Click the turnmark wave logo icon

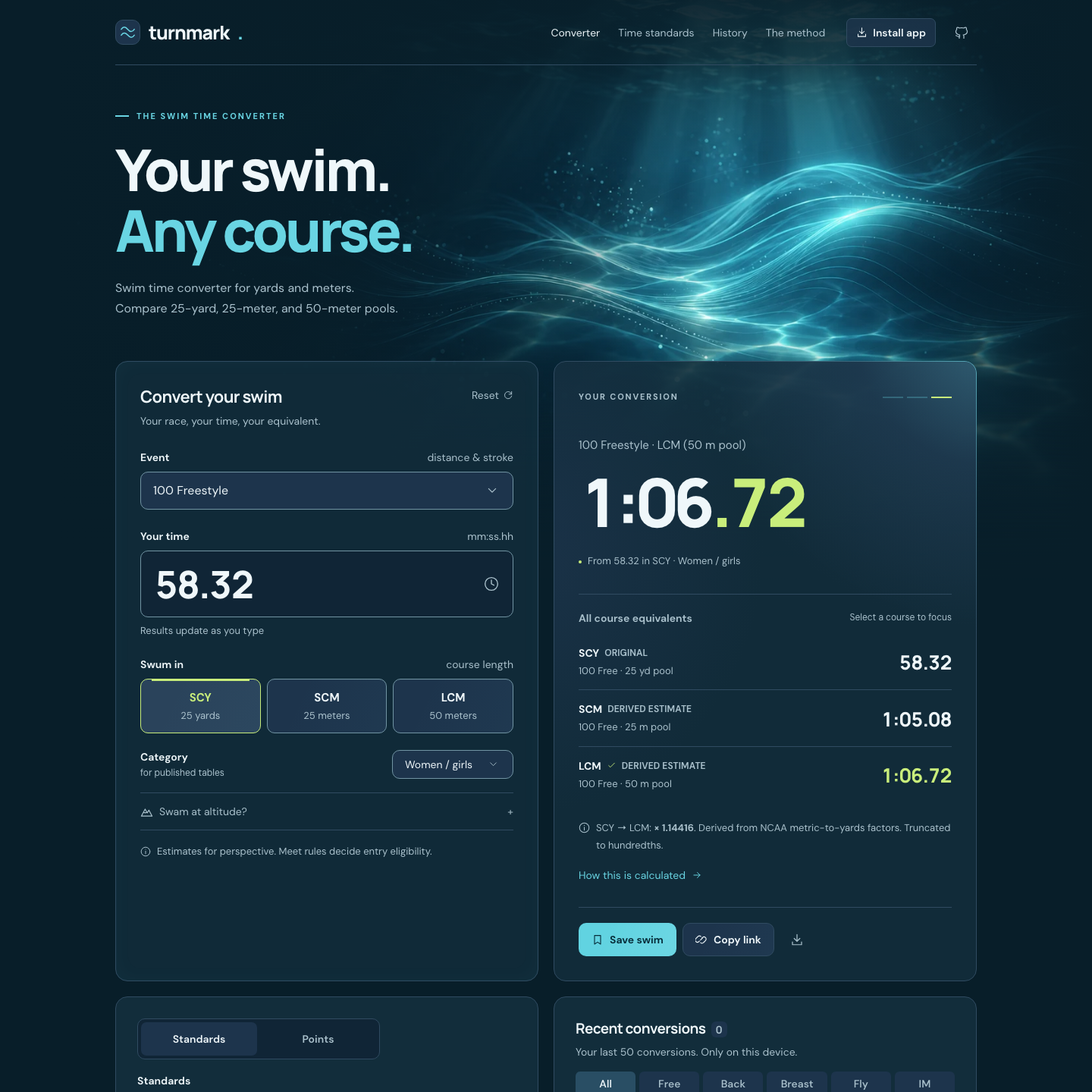pos(127,33)
